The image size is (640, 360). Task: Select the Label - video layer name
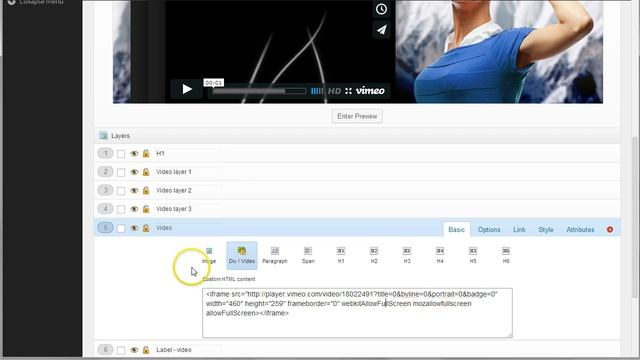173,350
